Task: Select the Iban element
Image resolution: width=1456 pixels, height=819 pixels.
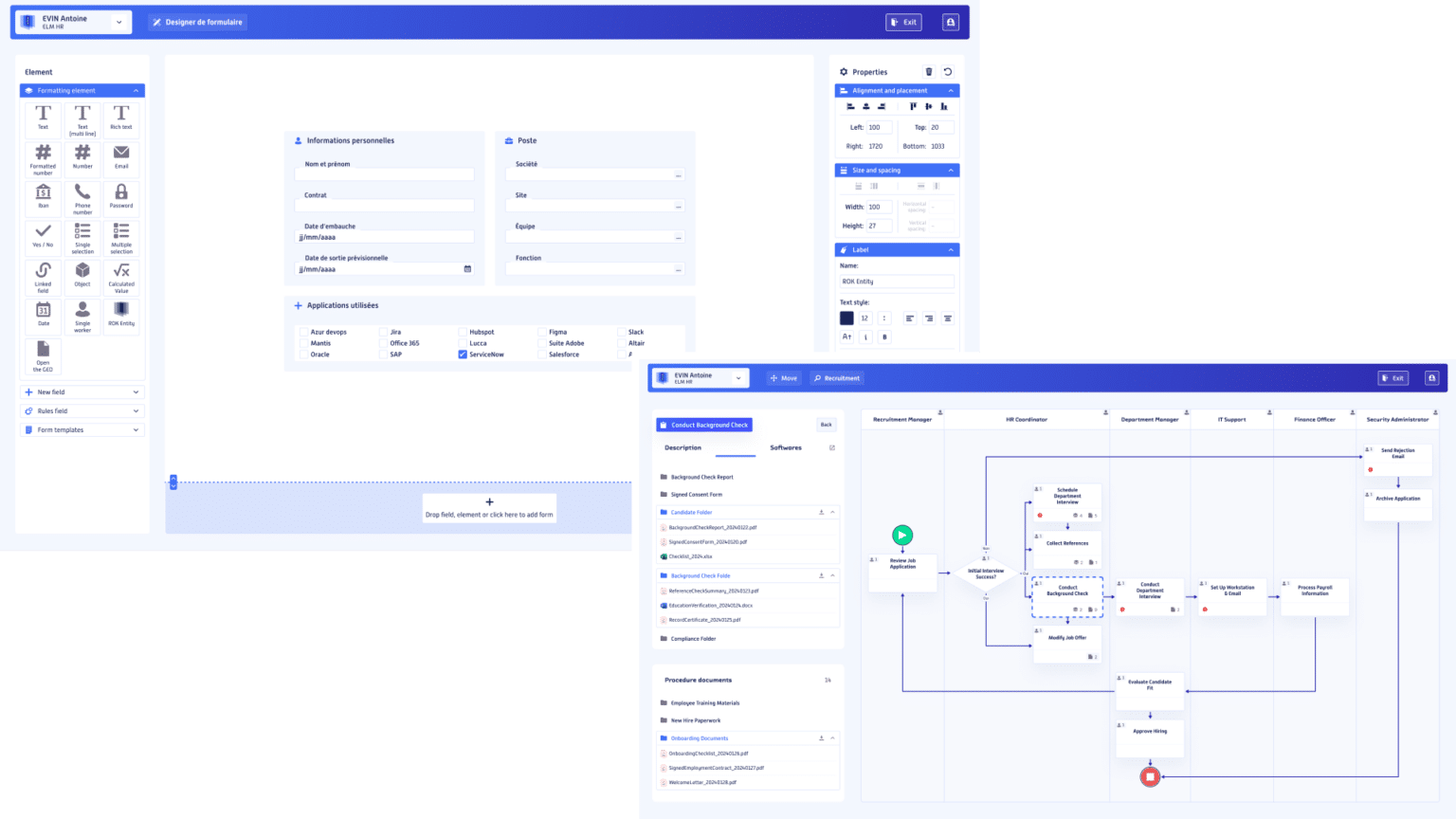Action: [43, 197]
